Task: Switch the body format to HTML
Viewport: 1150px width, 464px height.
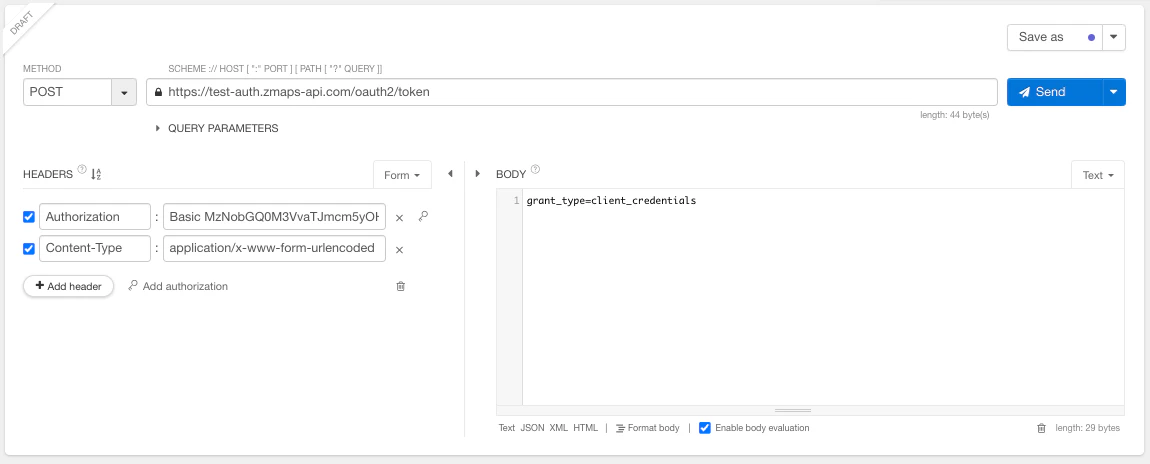Action: (x=585, y=428)
